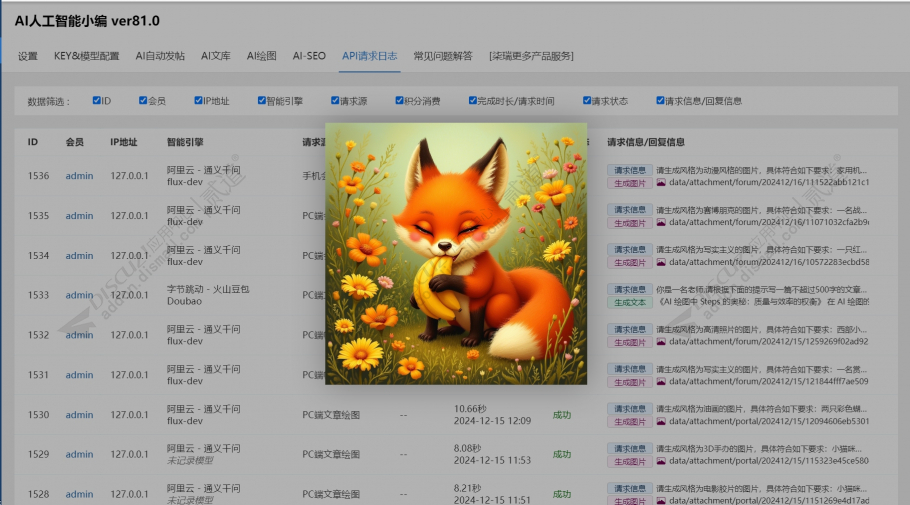Open the 设置 tab
The height and width of the screenshot is (505, 910).
tap(27, 56)
